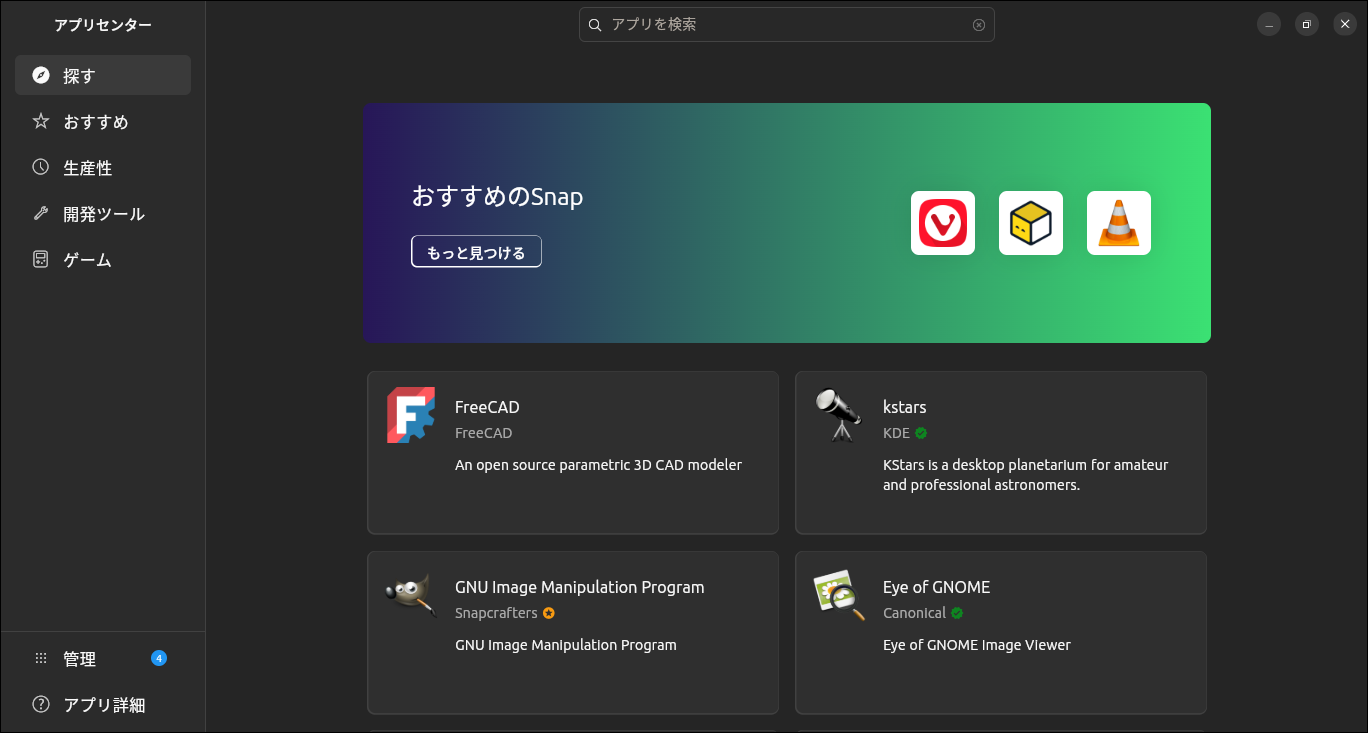This screenshot has height=733, width=1368.
Task: Open the Eye of GNOME title
Action: 937,587
